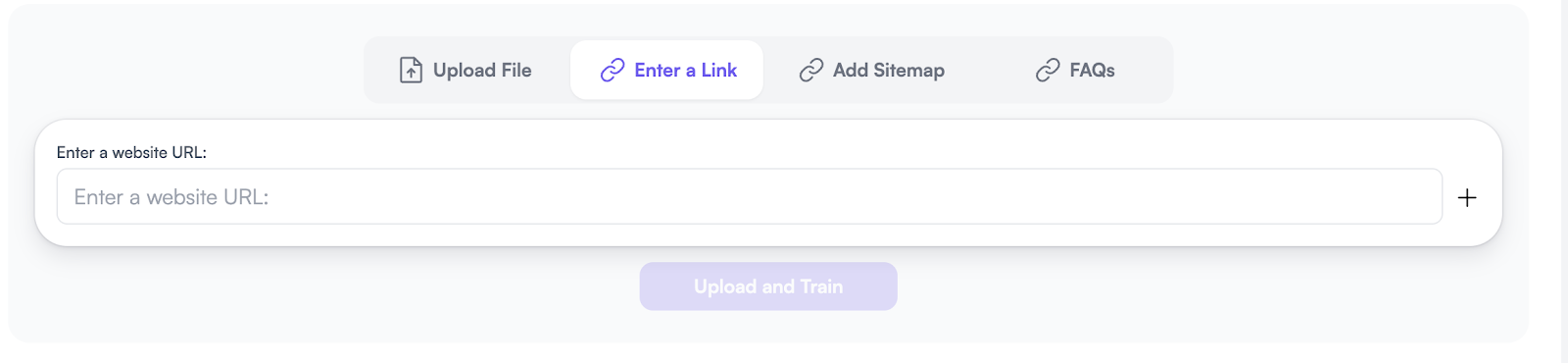The image size is (1568, 363).
Task: Click the chain icon next to Add Sitemap
Action: [811, 70]
